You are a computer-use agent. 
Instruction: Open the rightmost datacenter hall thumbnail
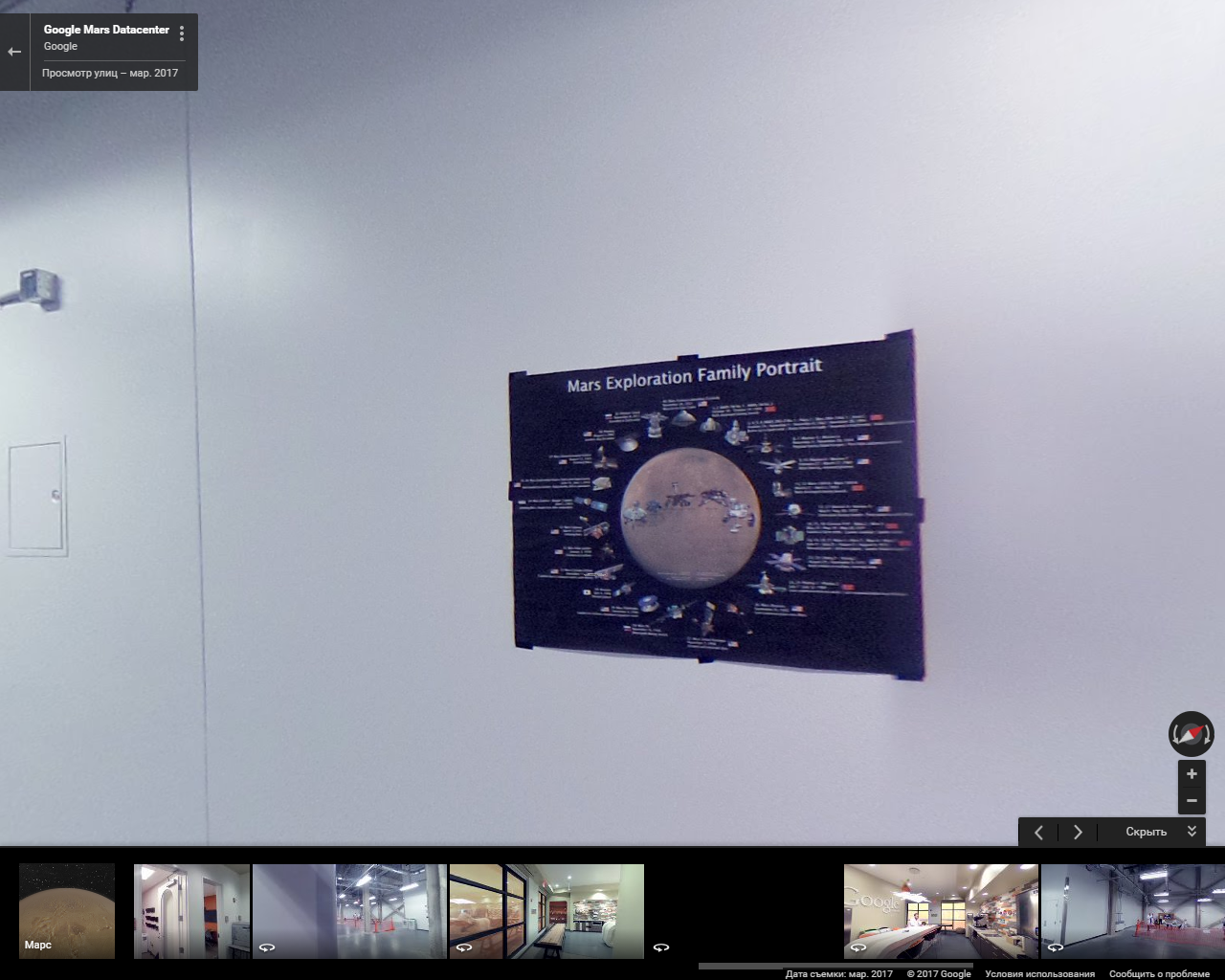(x=1133, y=911)
